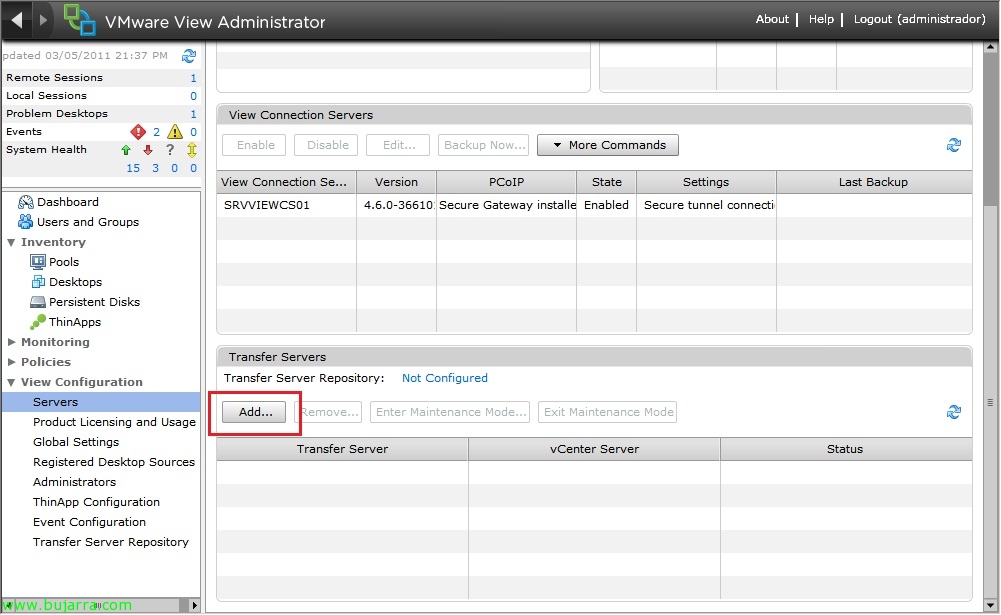
Task: Sort by the State column header
Action: (x=606, y=183)
